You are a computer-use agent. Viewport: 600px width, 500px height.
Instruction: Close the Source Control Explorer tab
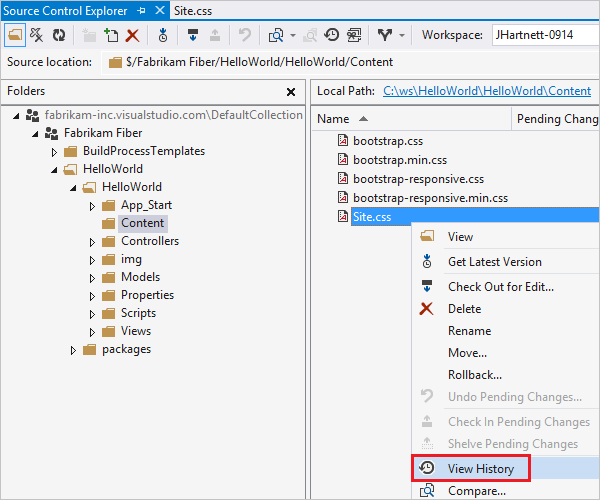[x=160, y=11]
